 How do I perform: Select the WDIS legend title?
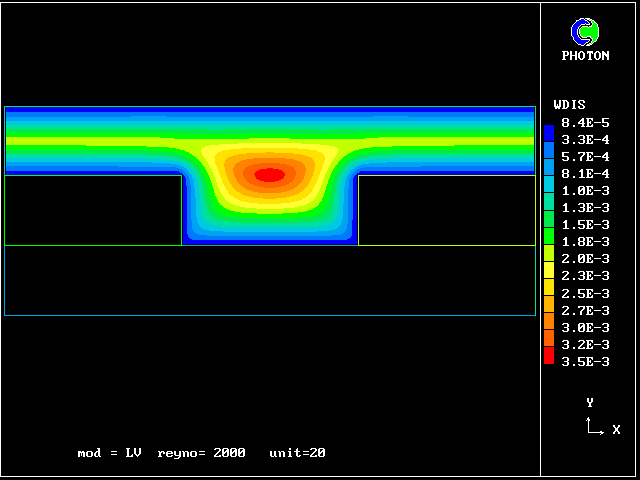[x=569, y=105]
